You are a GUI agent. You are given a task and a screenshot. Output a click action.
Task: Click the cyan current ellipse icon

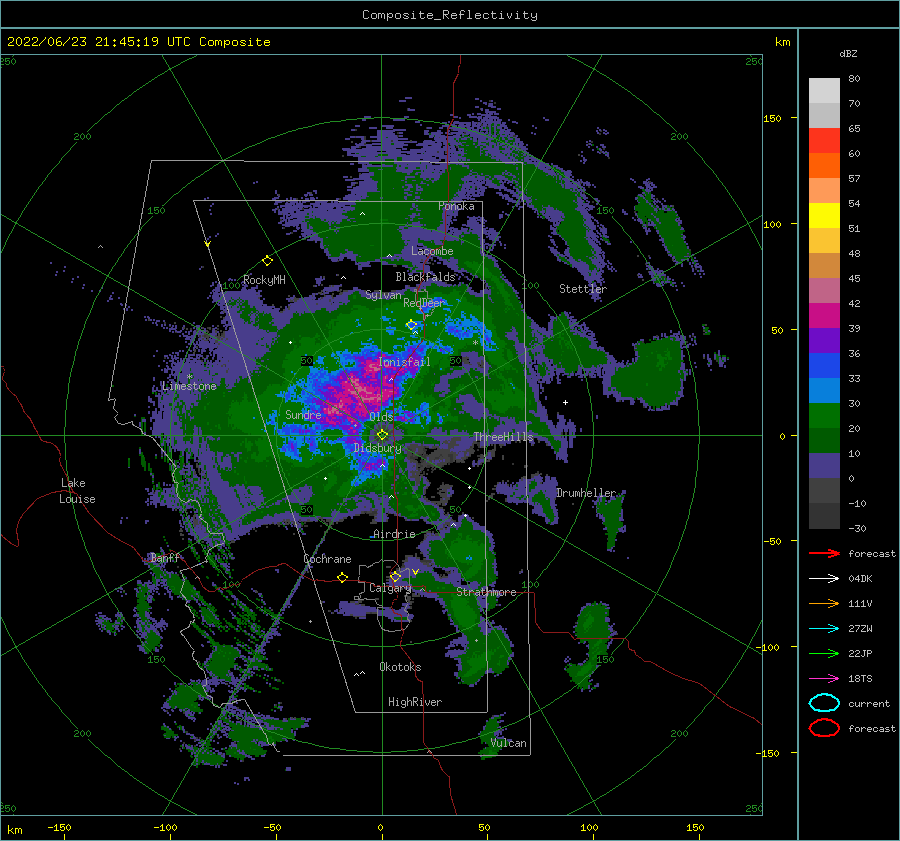tap(824, 703)
